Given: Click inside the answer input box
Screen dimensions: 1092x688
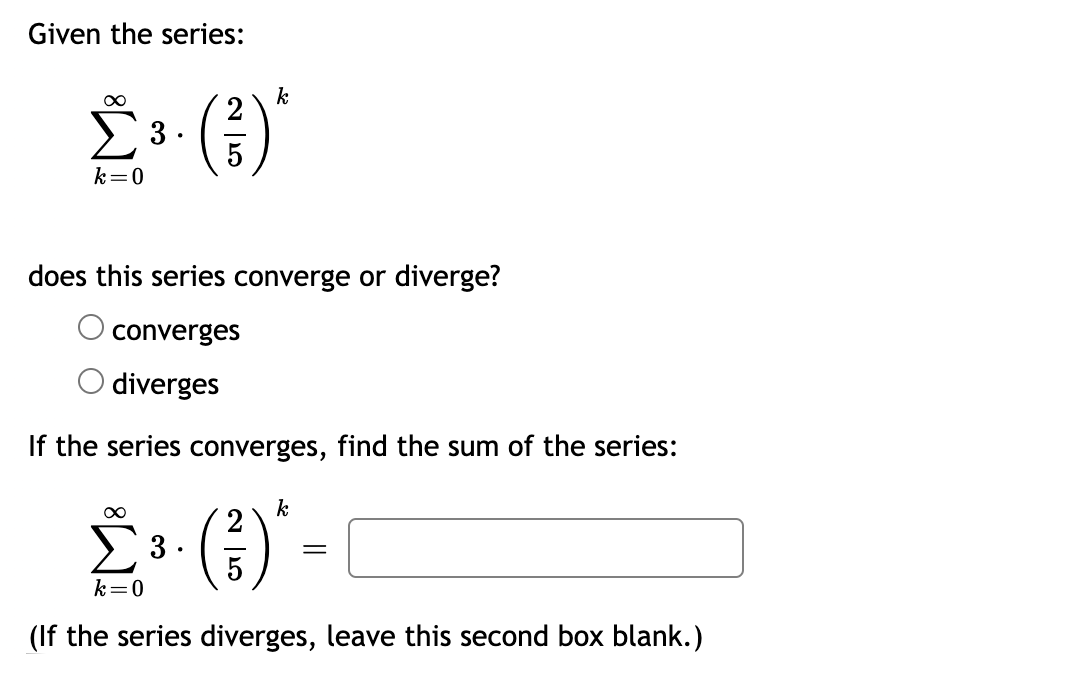Looking at the screenshot, I should coord(545,548).
